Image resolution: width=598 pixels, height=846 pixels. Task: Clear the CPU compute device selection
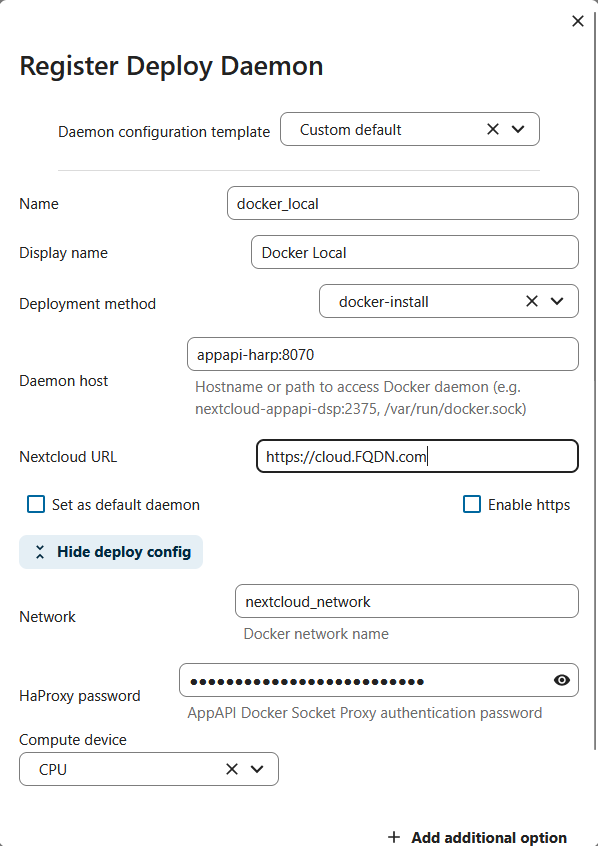[x=232, y=769]
